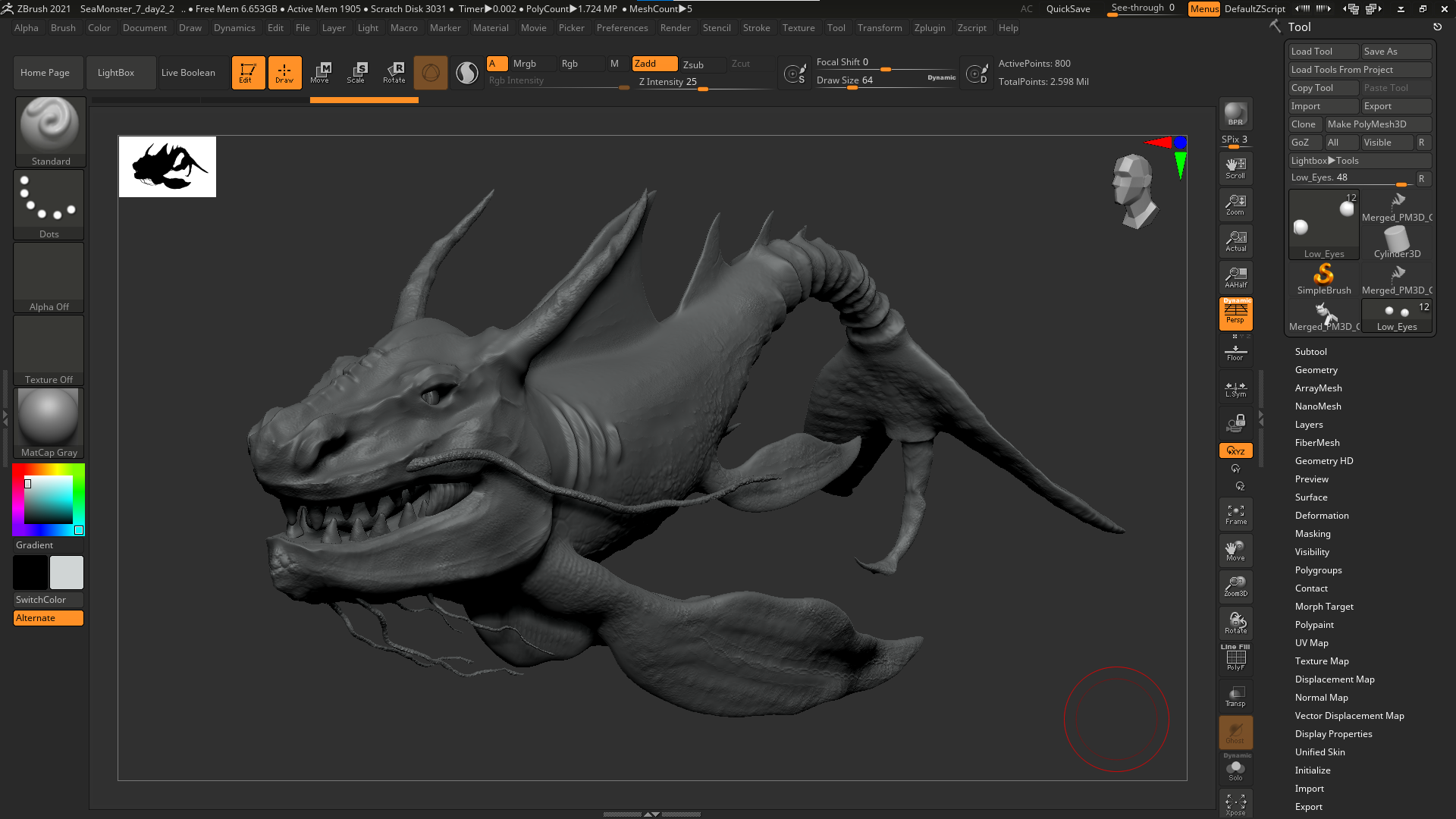Select the Rotate tool in toolbar
Image resolution: width=1456 pixels, height=819 pixels.
click(393, 71)
